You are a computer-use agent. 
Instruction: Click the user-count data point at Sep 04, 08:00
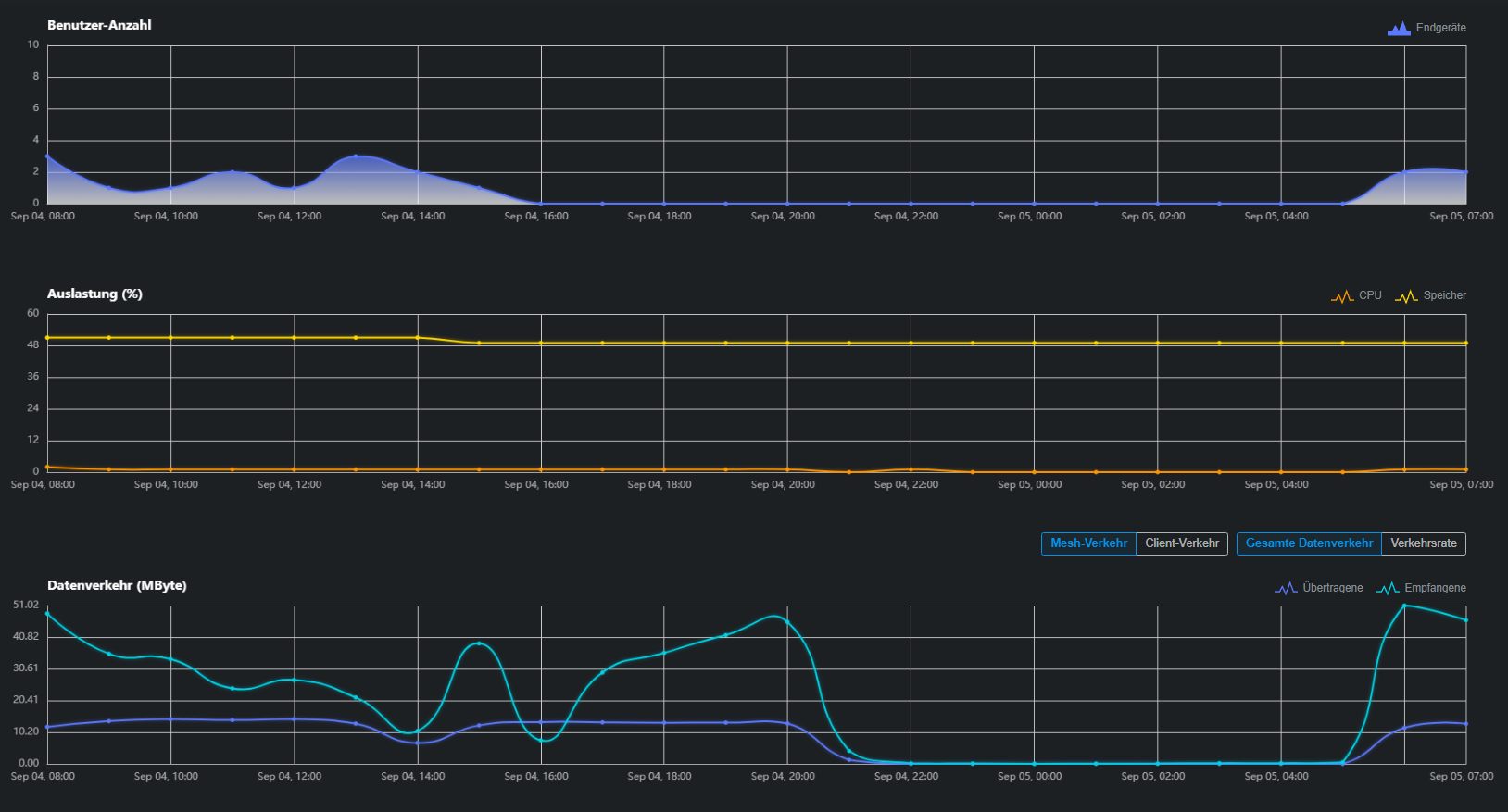tap(47, 156)
